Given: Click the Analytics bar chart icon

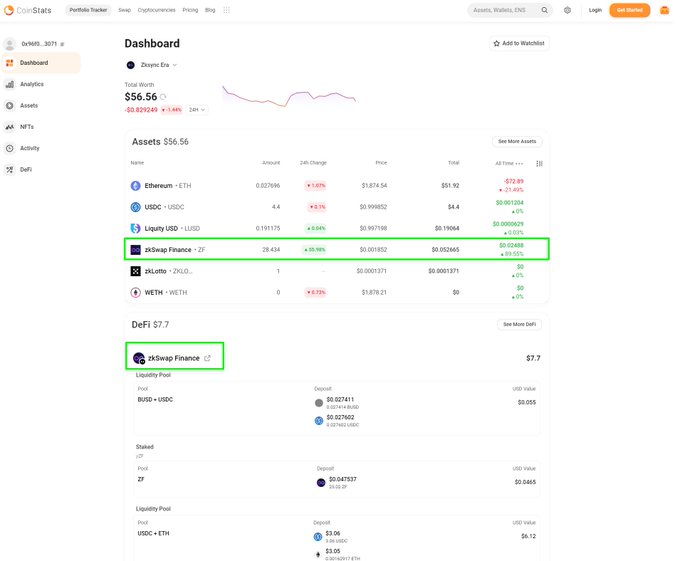Looking at the screenshot, I should point(10,84).
